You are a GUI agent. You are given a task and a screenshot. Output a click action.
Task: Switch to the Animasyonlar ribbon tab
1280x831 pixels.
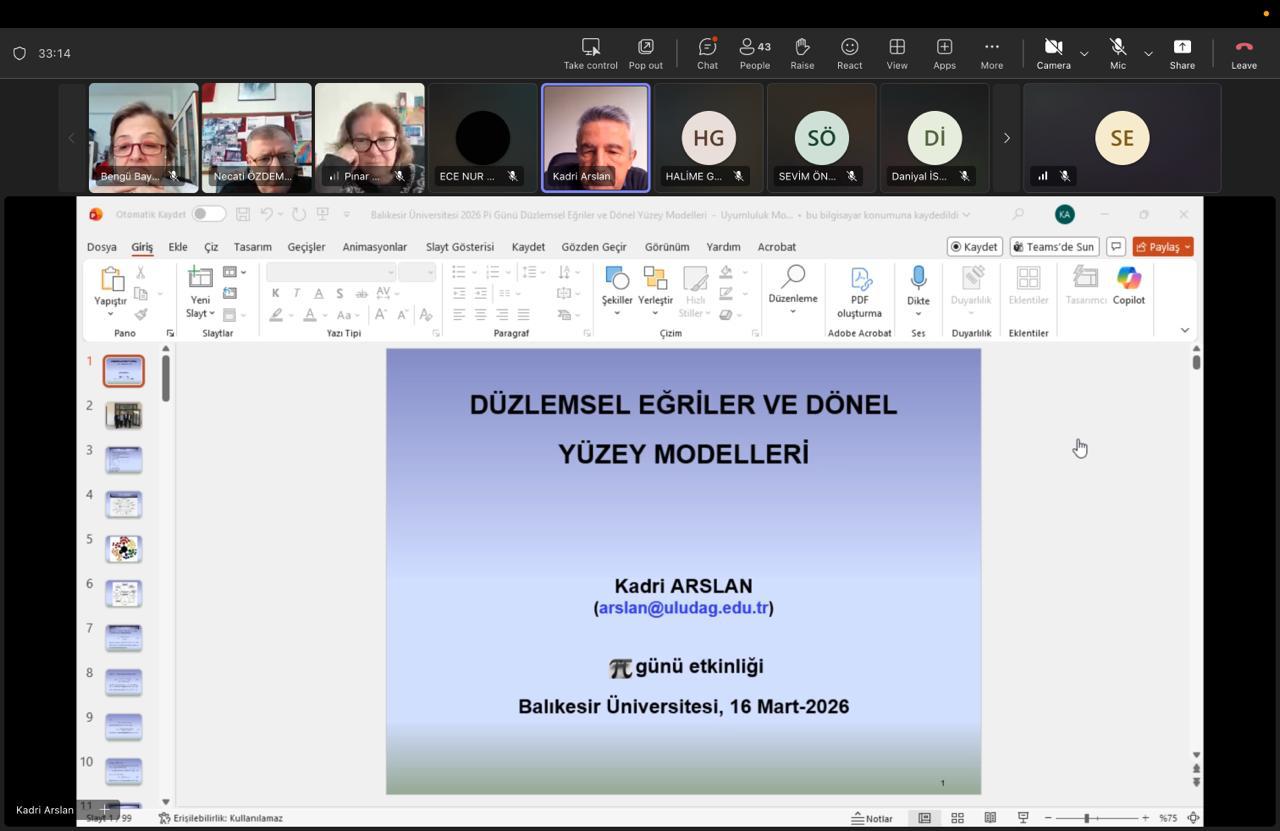(x=375, y=247)
